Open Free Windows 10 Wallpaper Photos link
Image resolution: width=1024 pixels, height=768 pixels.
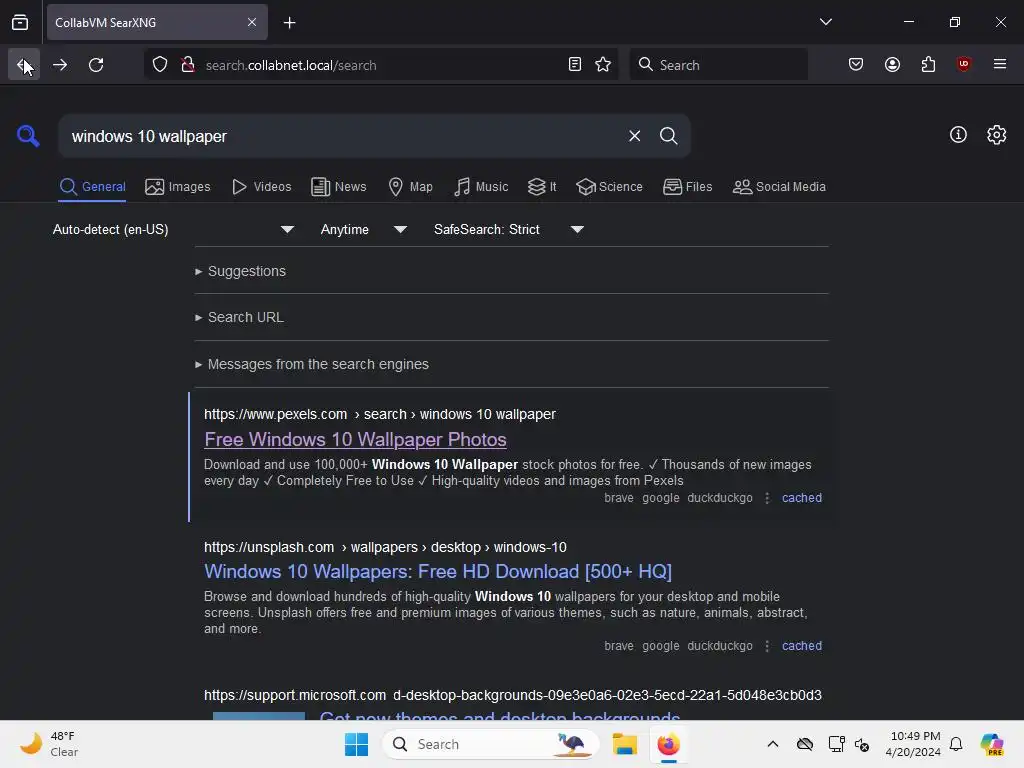355,440
